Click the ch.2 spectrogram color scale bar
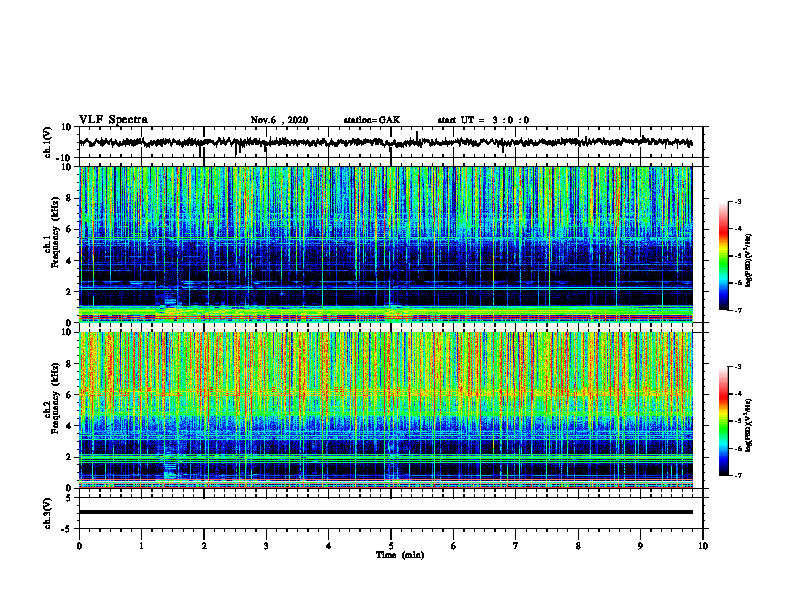The width and height of the screenshot is (792, 612). (x=723, y=421)
